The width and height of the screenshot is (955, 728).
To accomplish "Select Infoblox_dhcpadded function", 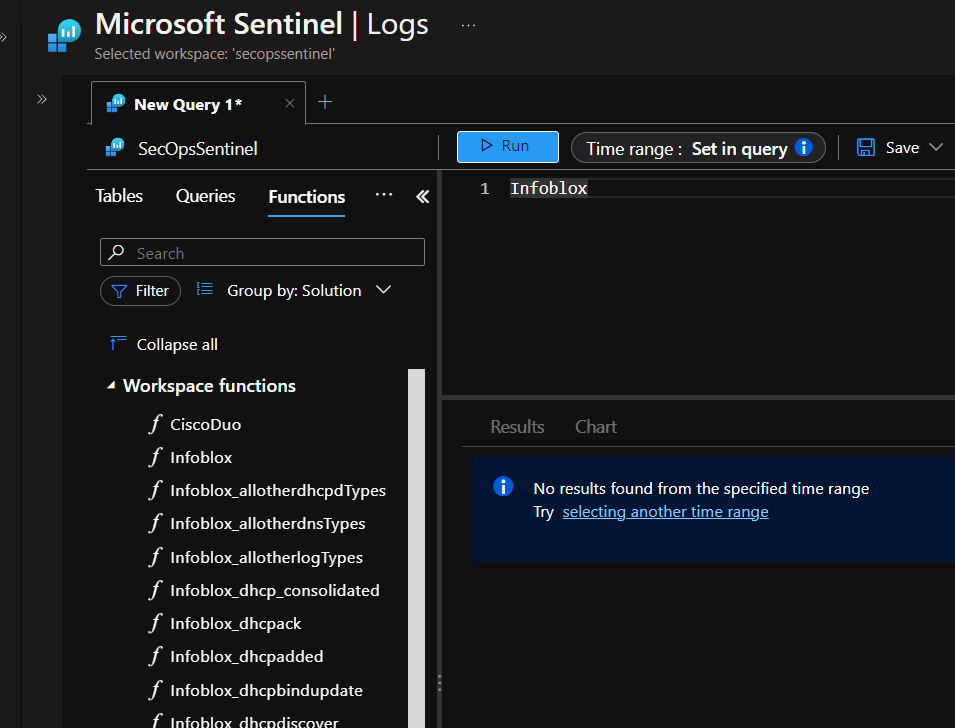I will (247, 657).
